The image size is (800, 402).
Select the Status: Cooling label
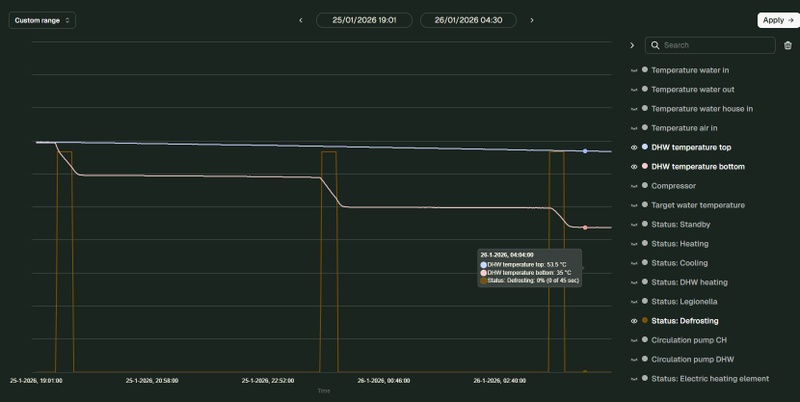tap(680, 263)
